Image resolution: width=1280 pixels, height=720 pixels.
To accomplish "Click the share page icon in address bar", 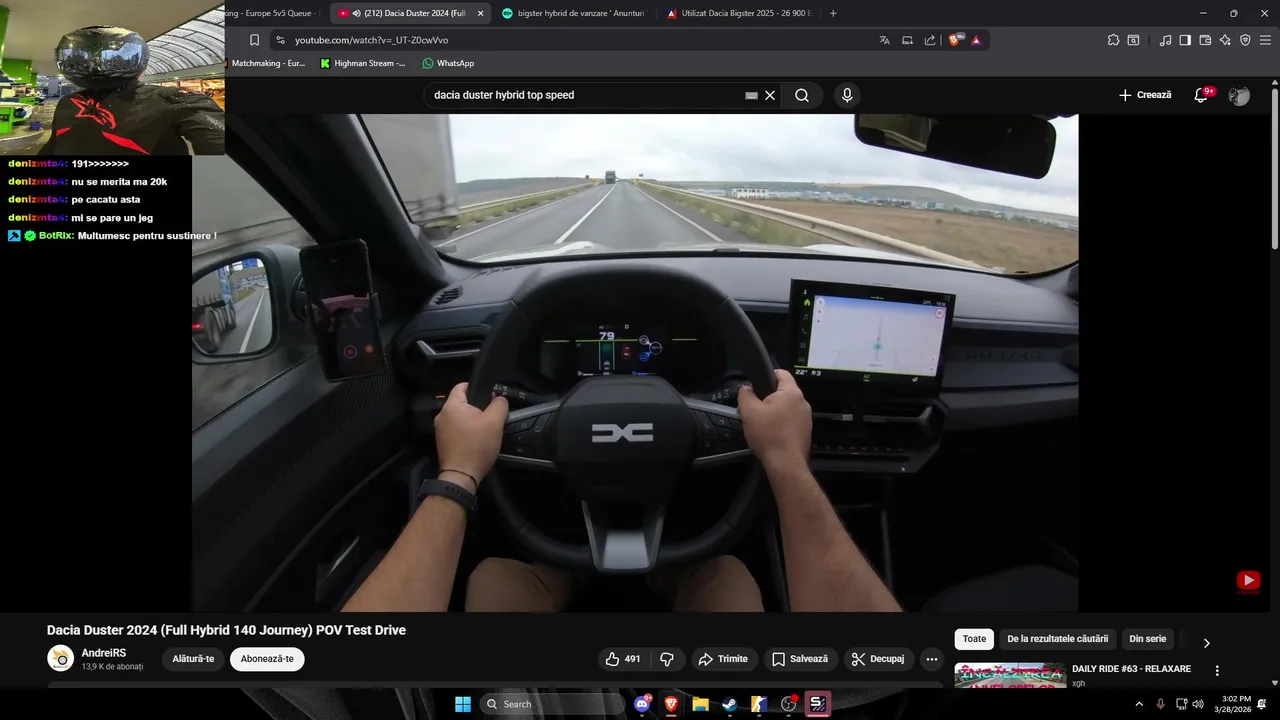I will (930, 40).
